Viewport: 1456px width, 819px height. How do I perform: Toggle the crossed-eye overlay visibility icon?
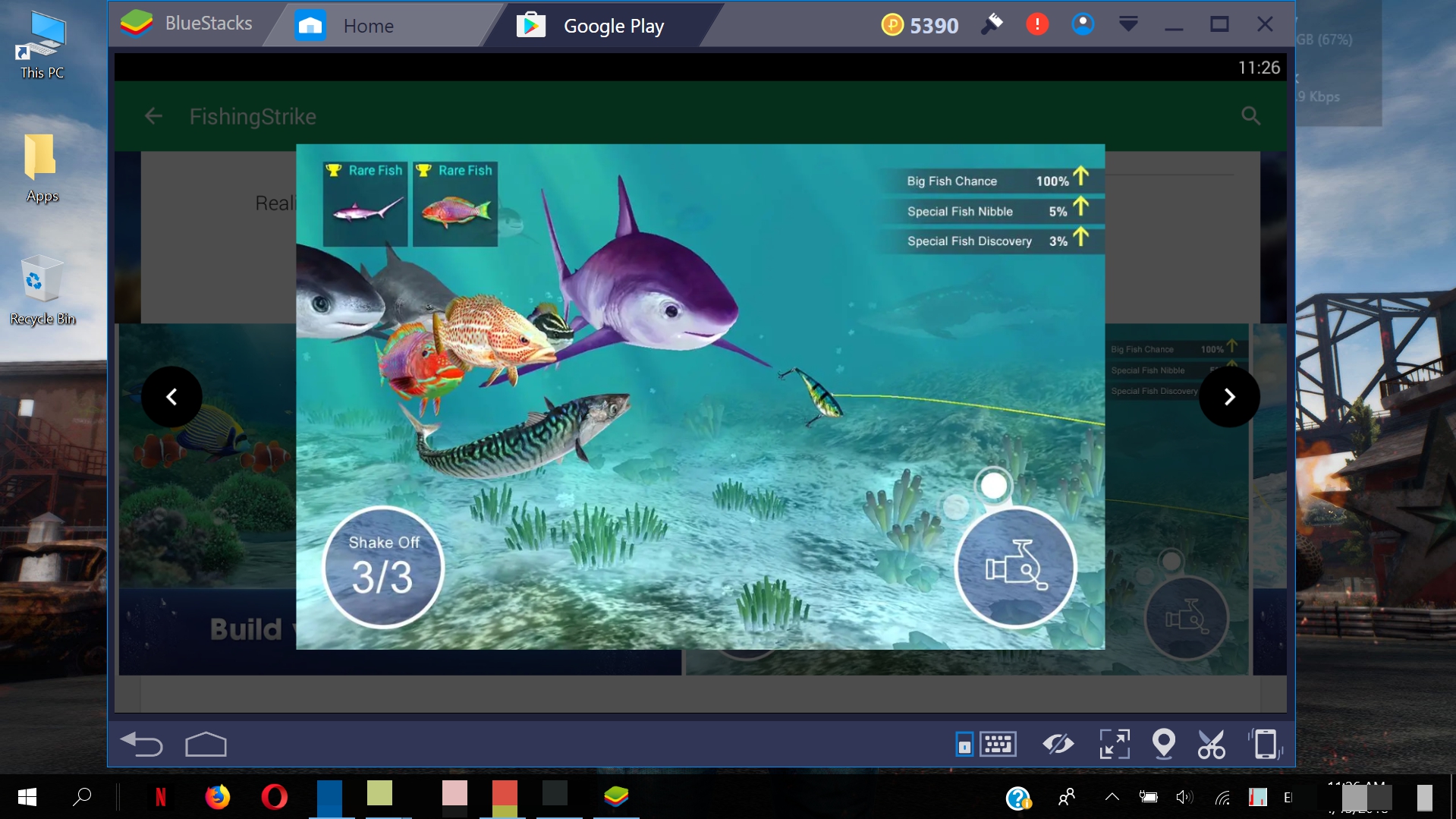pyautogui.click(x=1058, y=744)
